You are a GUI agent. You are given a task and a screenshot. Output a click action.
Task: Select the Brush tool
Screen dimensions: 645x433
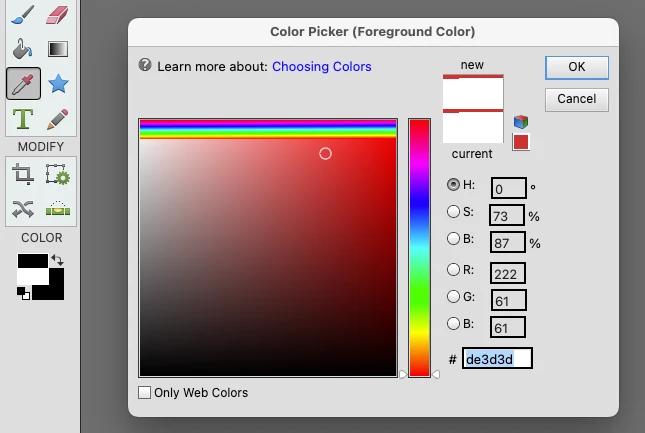tap(23, 15)
